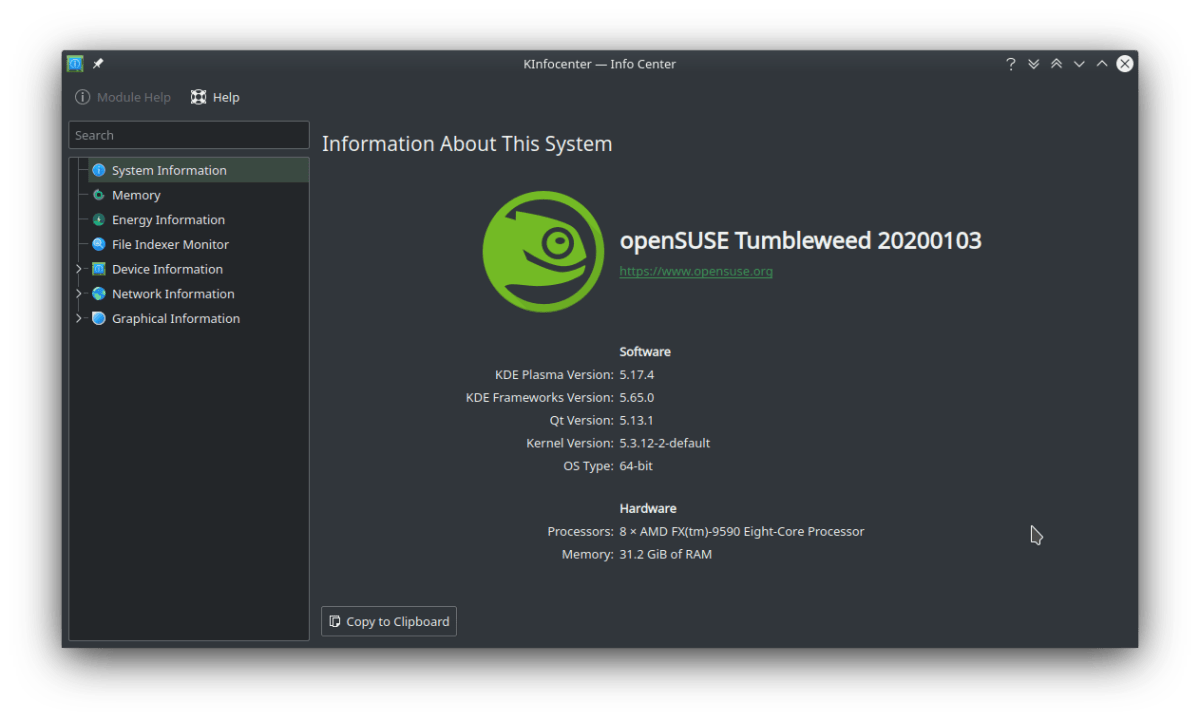
Task: Click the double-up chevron titlebar icon
Action: tap(1056, 64)
